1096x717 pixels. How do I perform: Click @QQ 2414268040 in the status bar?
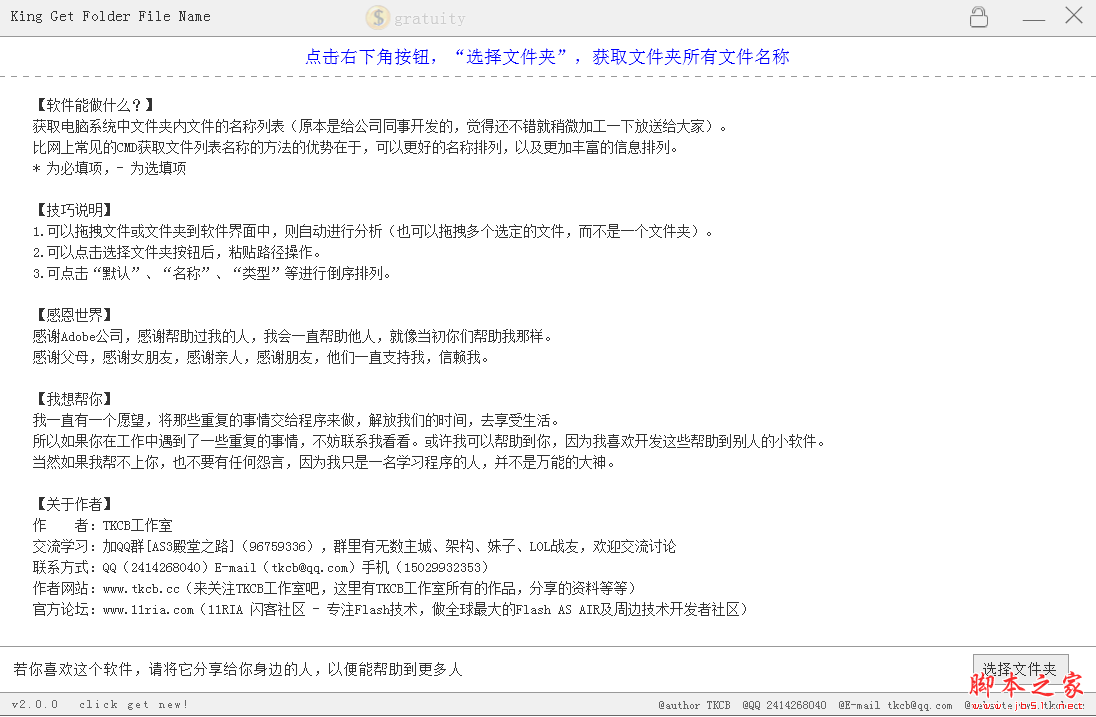coord(784,706)
